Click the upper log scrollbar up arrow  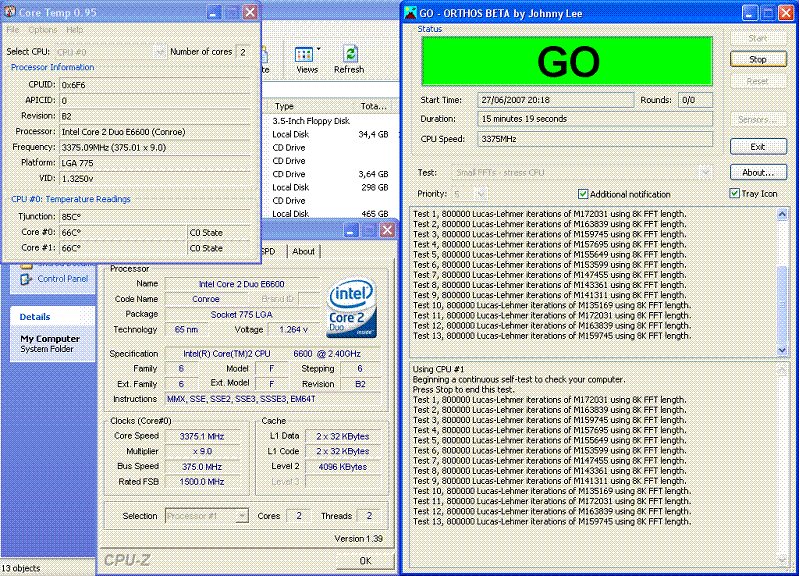[x=782, y=214]
